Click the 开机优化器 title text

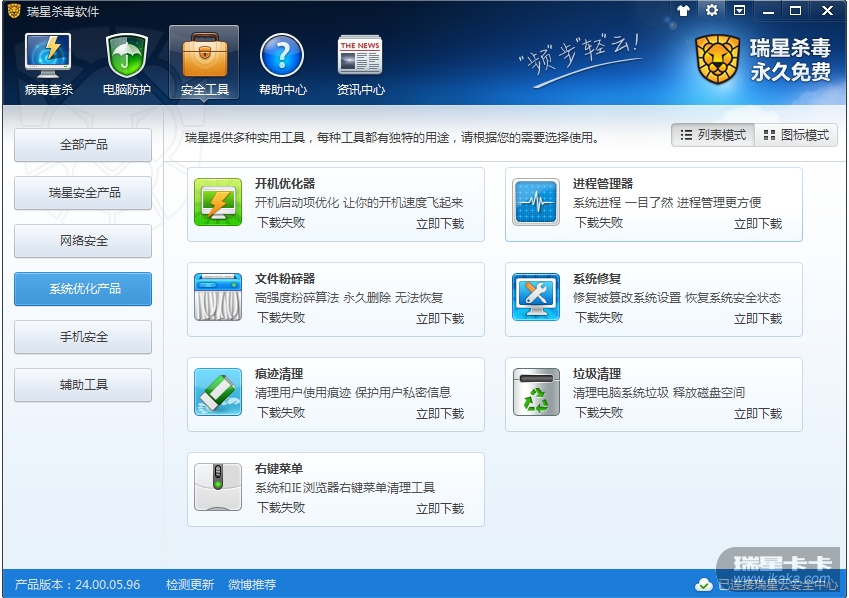(x=285, y=184)
